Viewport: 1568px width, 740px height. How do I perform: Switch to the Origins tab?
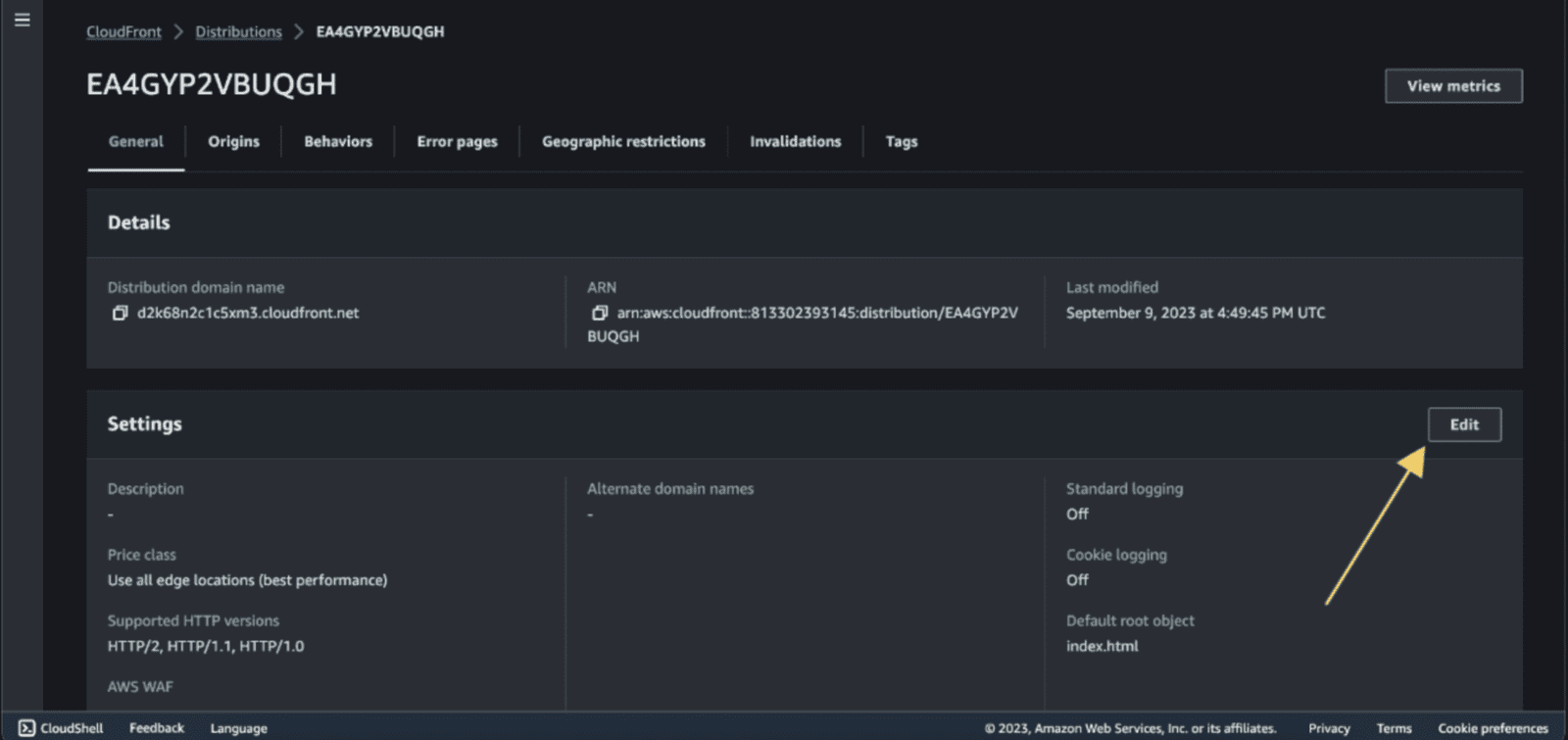233,141
